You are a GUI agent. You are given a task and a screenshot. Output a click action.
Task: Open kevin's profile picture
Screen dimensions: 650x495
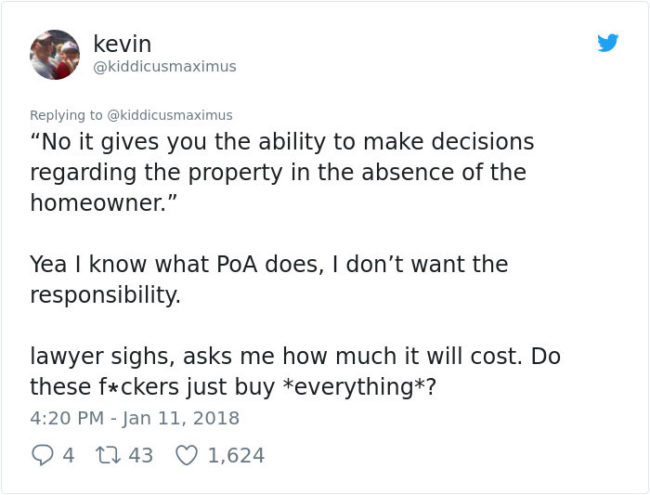coord(55,54)
